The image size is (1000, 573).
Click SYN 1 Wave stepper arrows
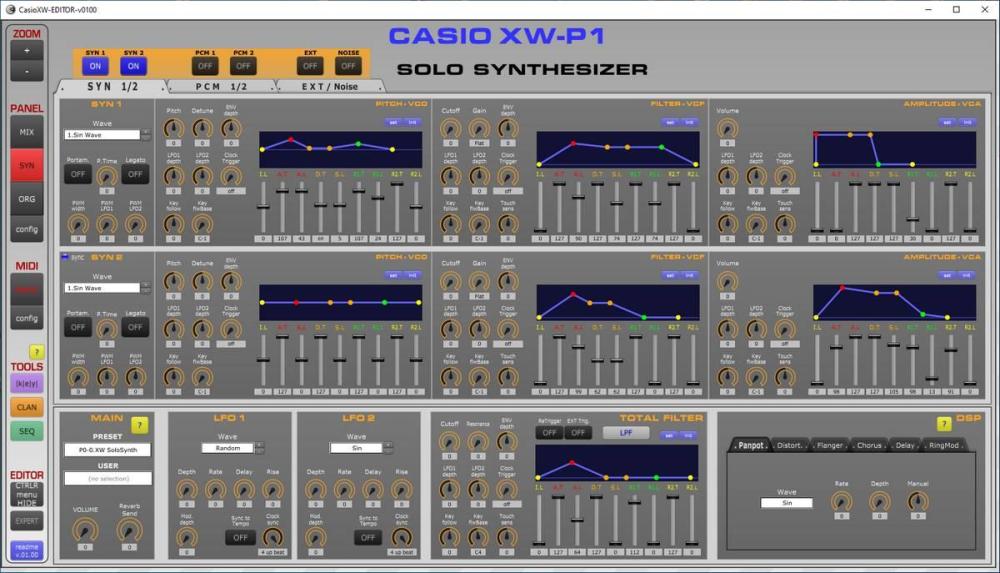[146, 135]
